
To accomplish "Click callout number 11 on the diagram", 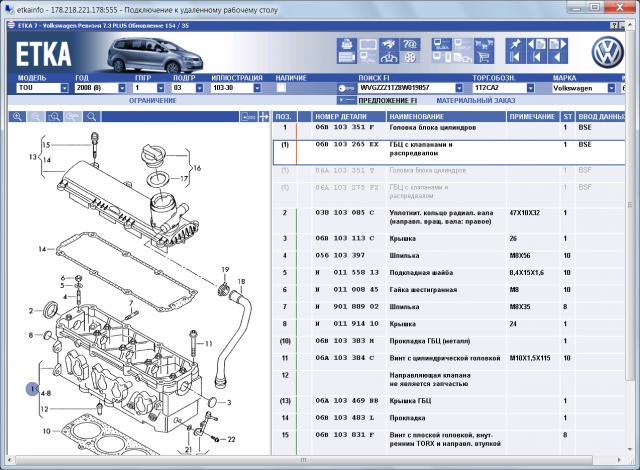I will (x=209, y=344).
